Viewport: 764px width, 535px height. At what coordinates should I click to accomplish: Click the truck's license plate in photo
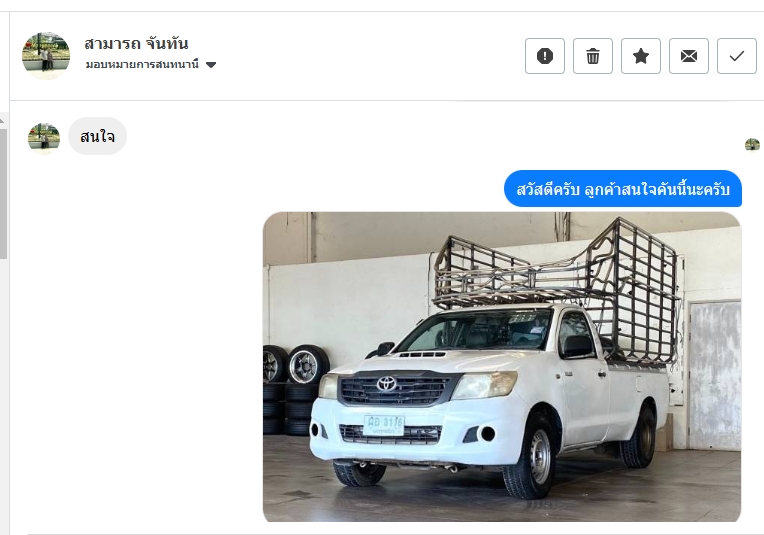[384, 425]
